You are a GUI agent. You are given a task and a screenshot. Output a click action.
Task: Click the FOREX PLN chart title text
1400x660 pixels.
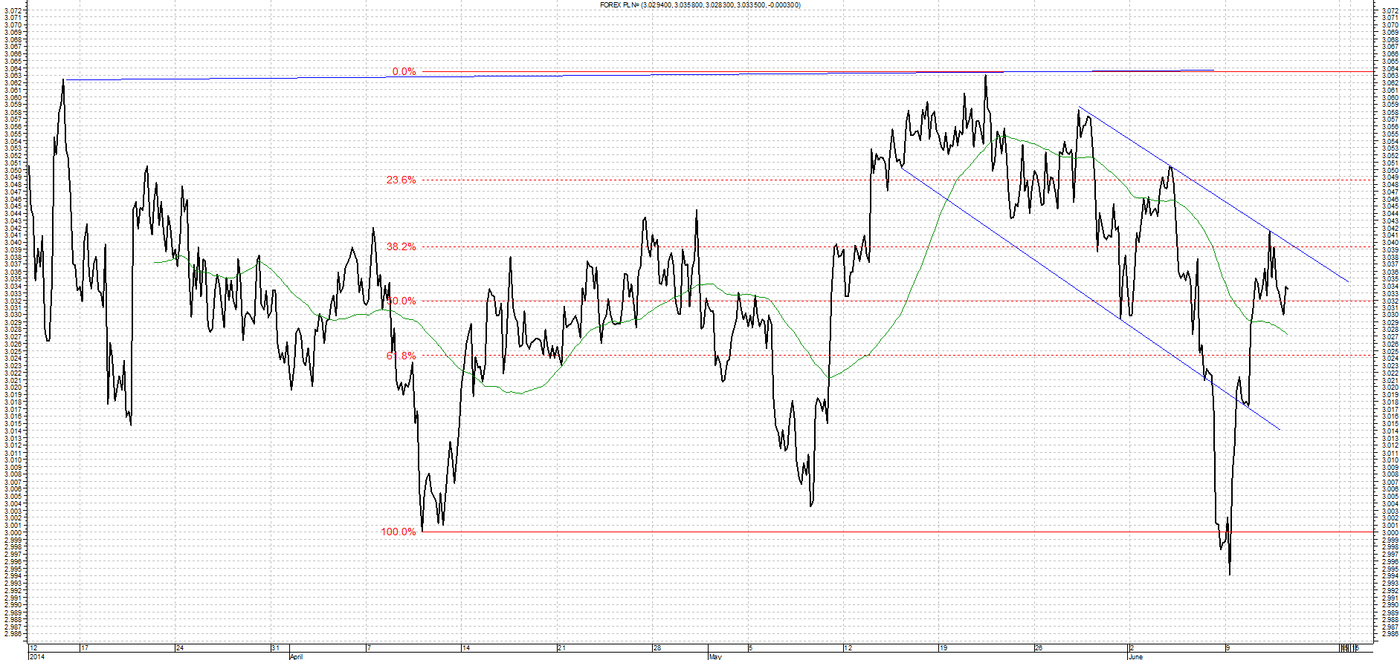click(x=700, y=5)
